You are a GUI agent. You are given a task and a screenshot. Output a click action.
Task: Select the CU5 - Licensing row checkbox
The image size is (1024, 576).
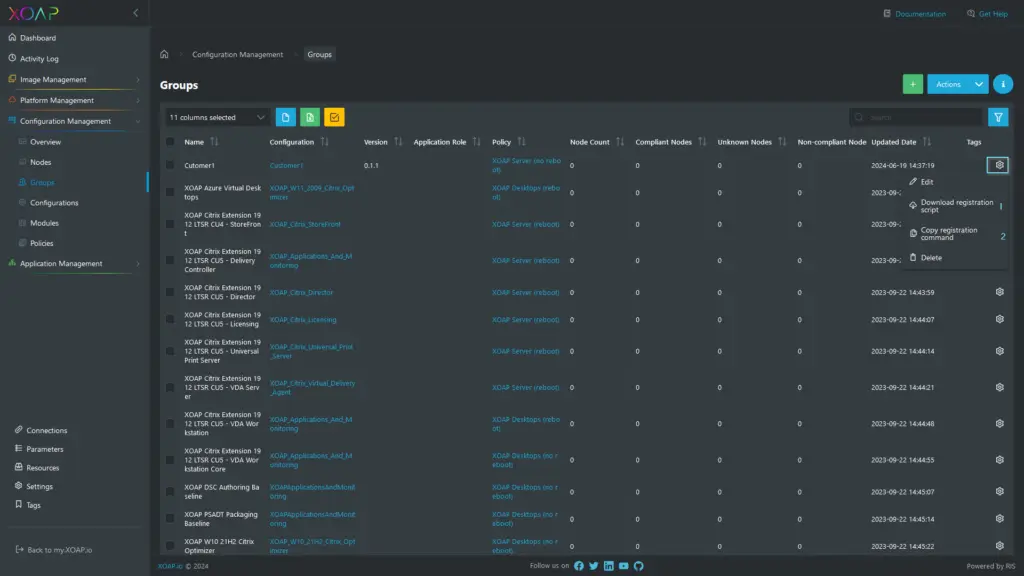coord(170,319)
